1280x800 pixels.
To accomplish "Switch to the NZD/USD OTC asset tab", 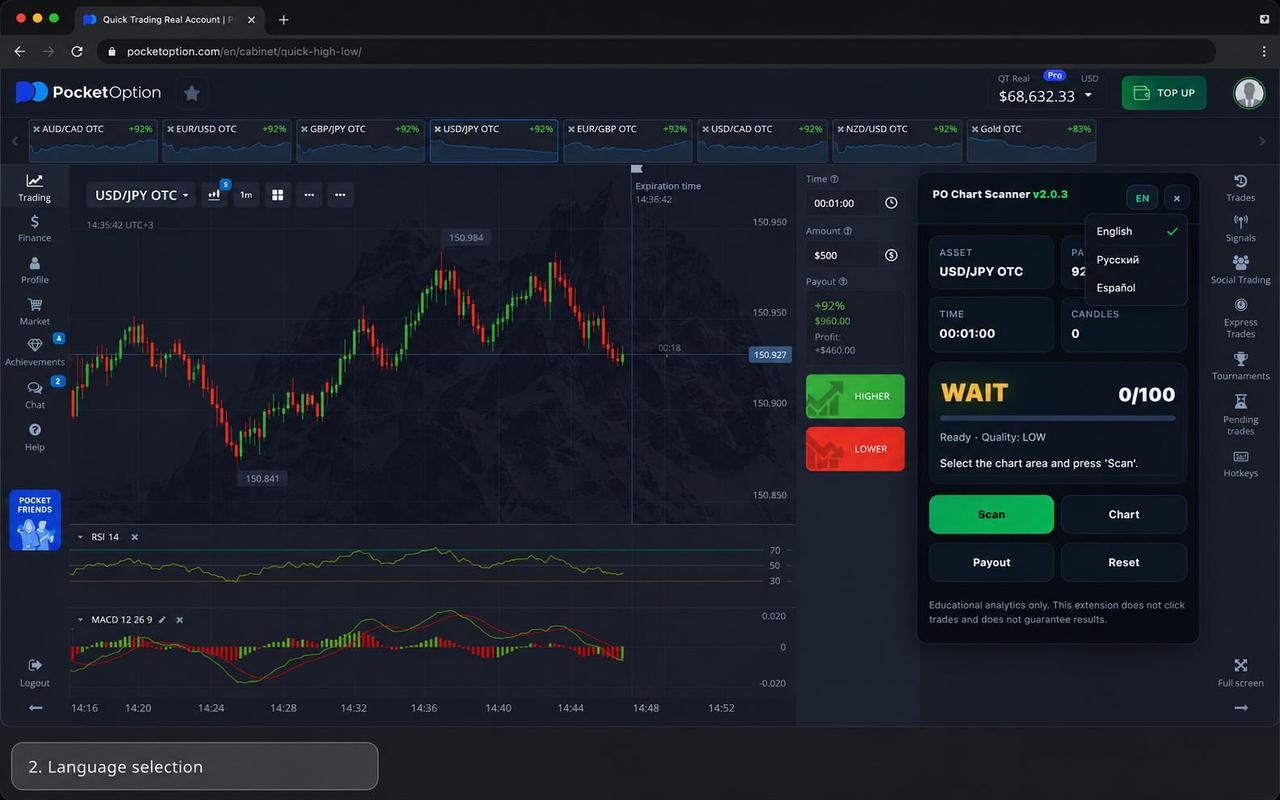I will 897,141.
